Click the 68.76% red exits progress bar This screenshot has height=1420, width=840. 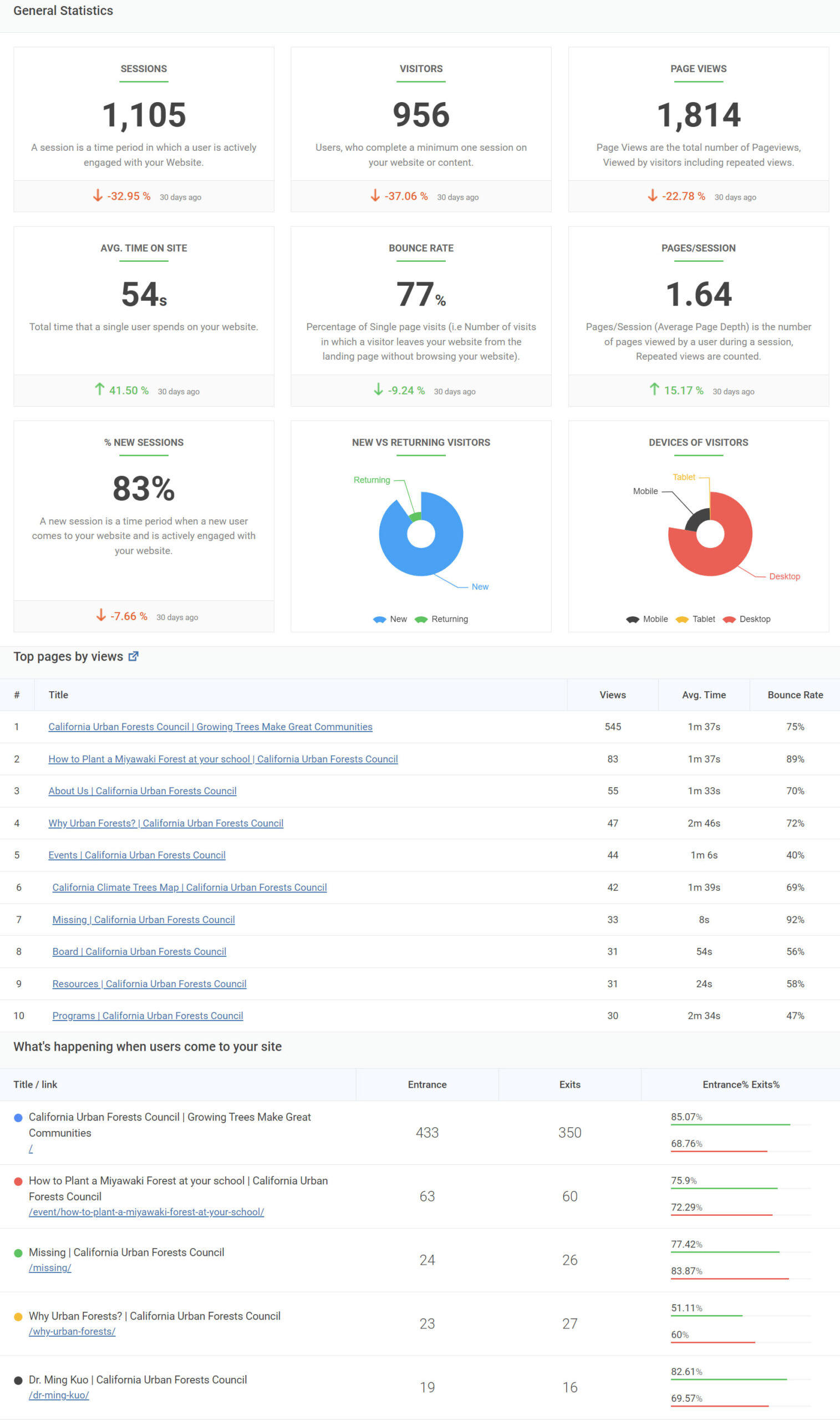pos(719,1151)
